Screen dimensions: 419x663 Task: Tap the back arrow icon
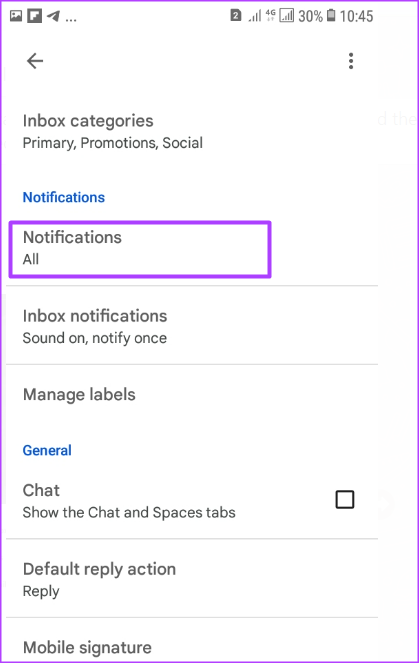coord(35,61)
